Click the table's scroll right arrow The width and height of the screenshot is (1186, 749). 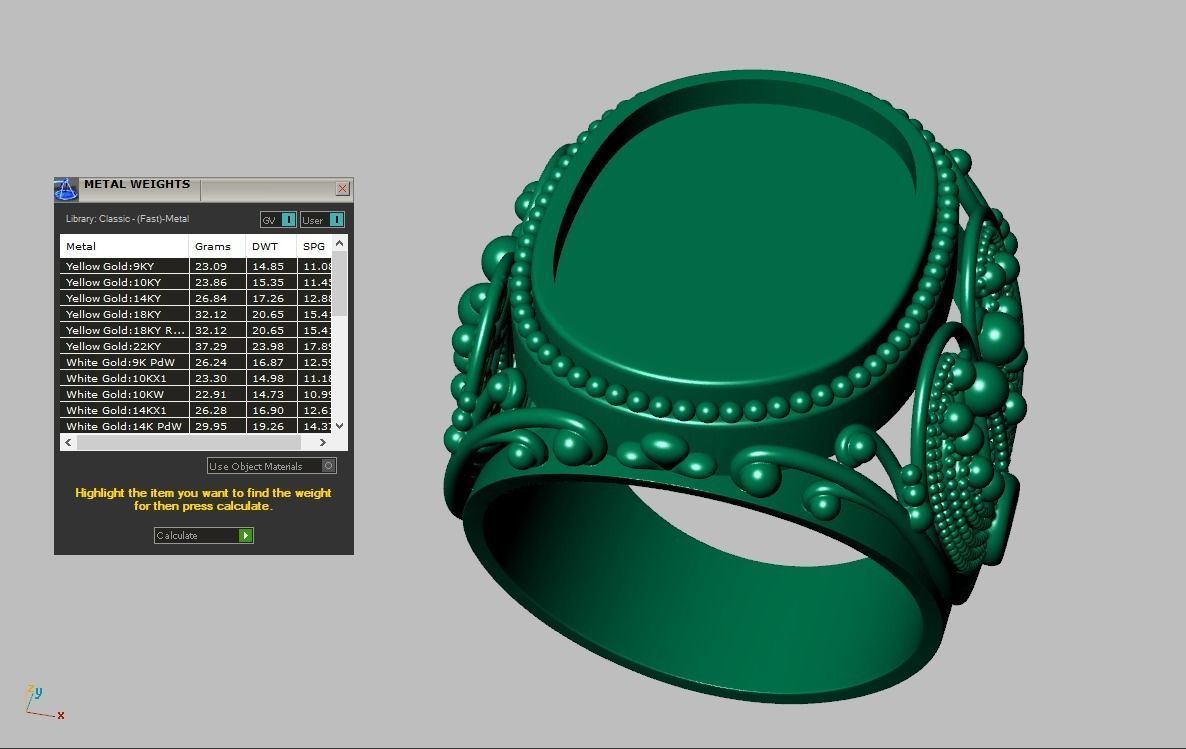pos(323,442)
